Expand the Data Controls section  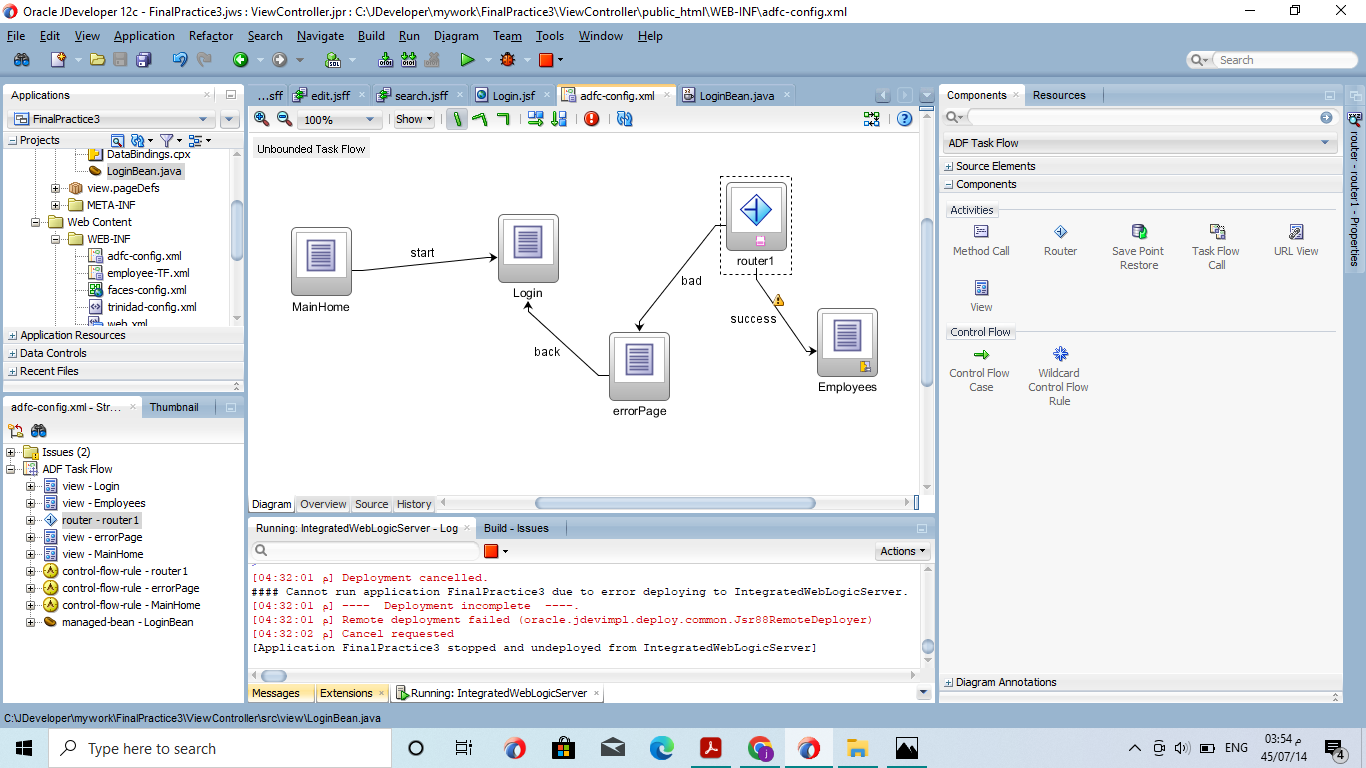pyautogui.click(x=13, y=353)
